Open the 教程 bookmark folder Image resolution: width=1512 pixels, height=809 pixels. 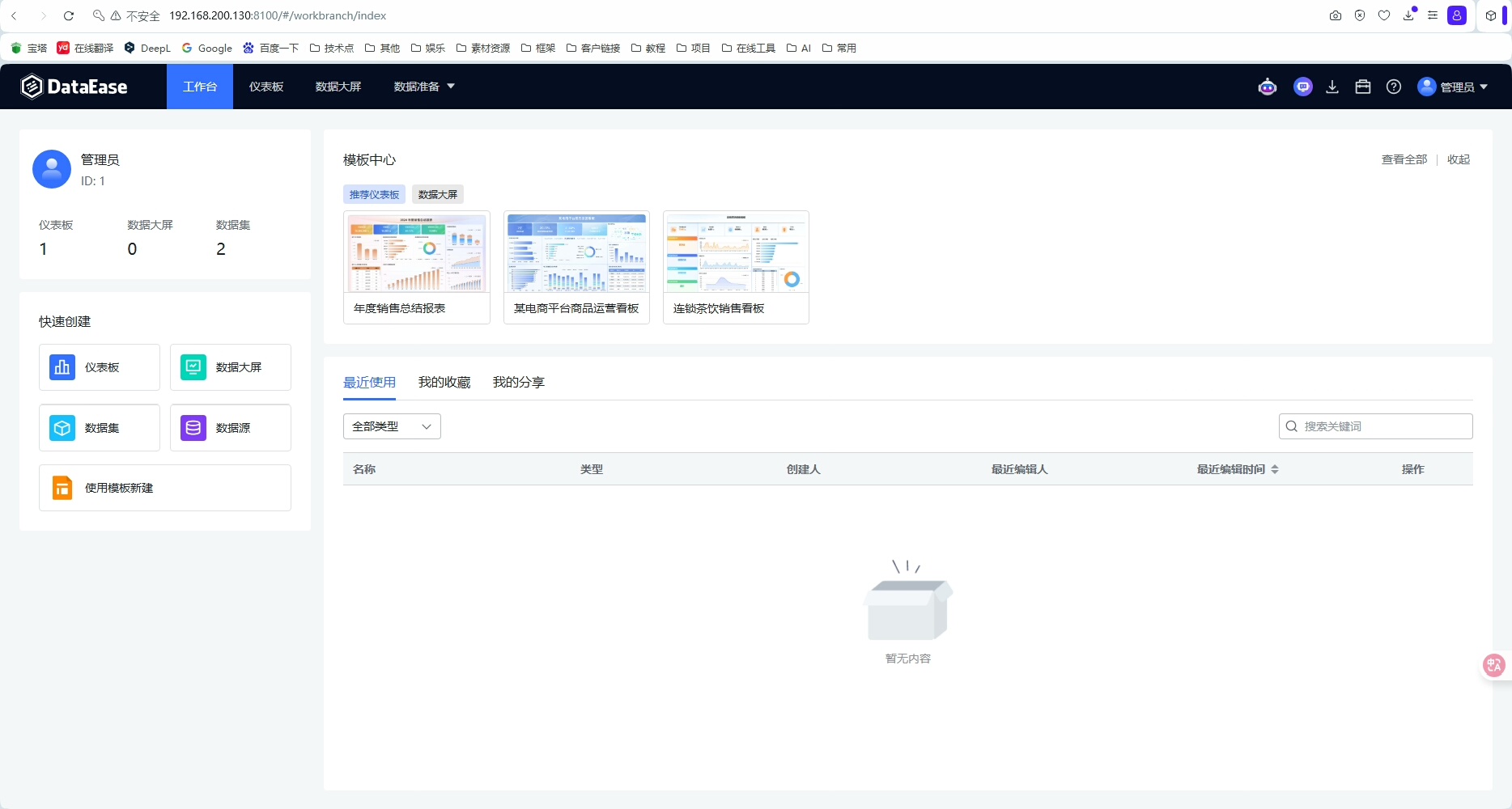[x=648, y=49]
